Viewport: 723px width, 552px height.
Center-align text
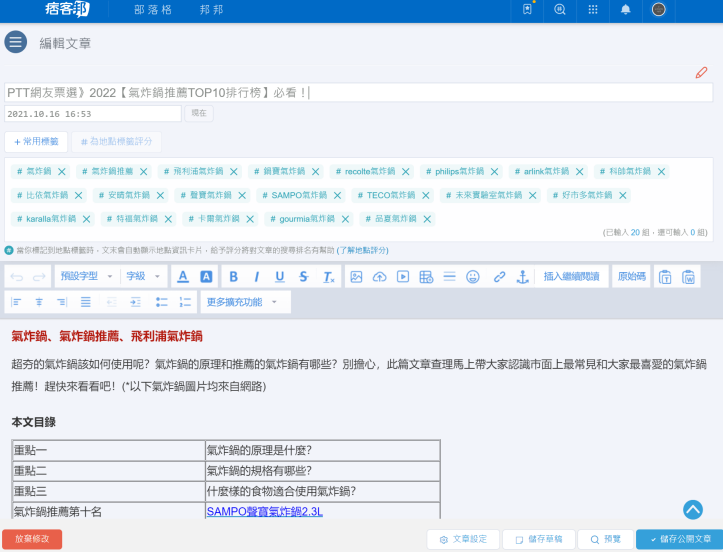(x=39, y=302)
